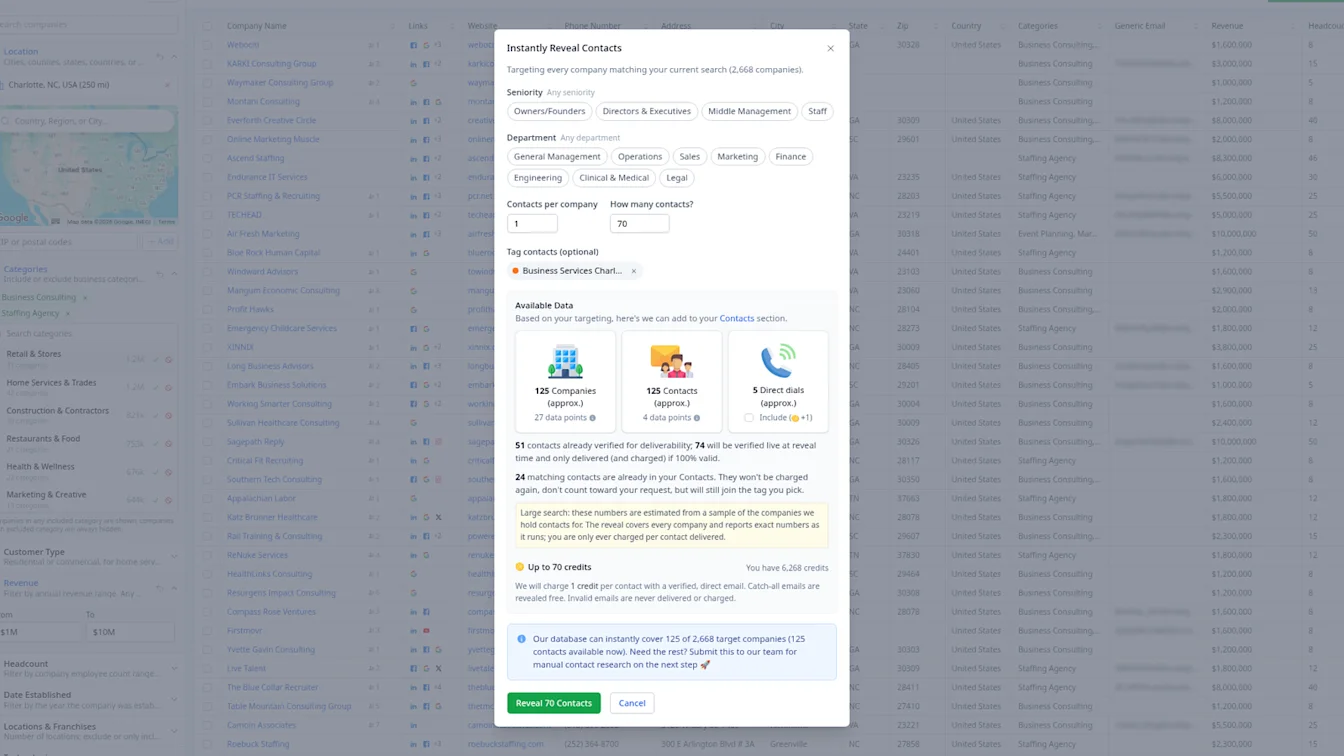Toggle Directors & Executives seniority chip
Viewport: 1344px width, 756px height.
click(646, 111)
